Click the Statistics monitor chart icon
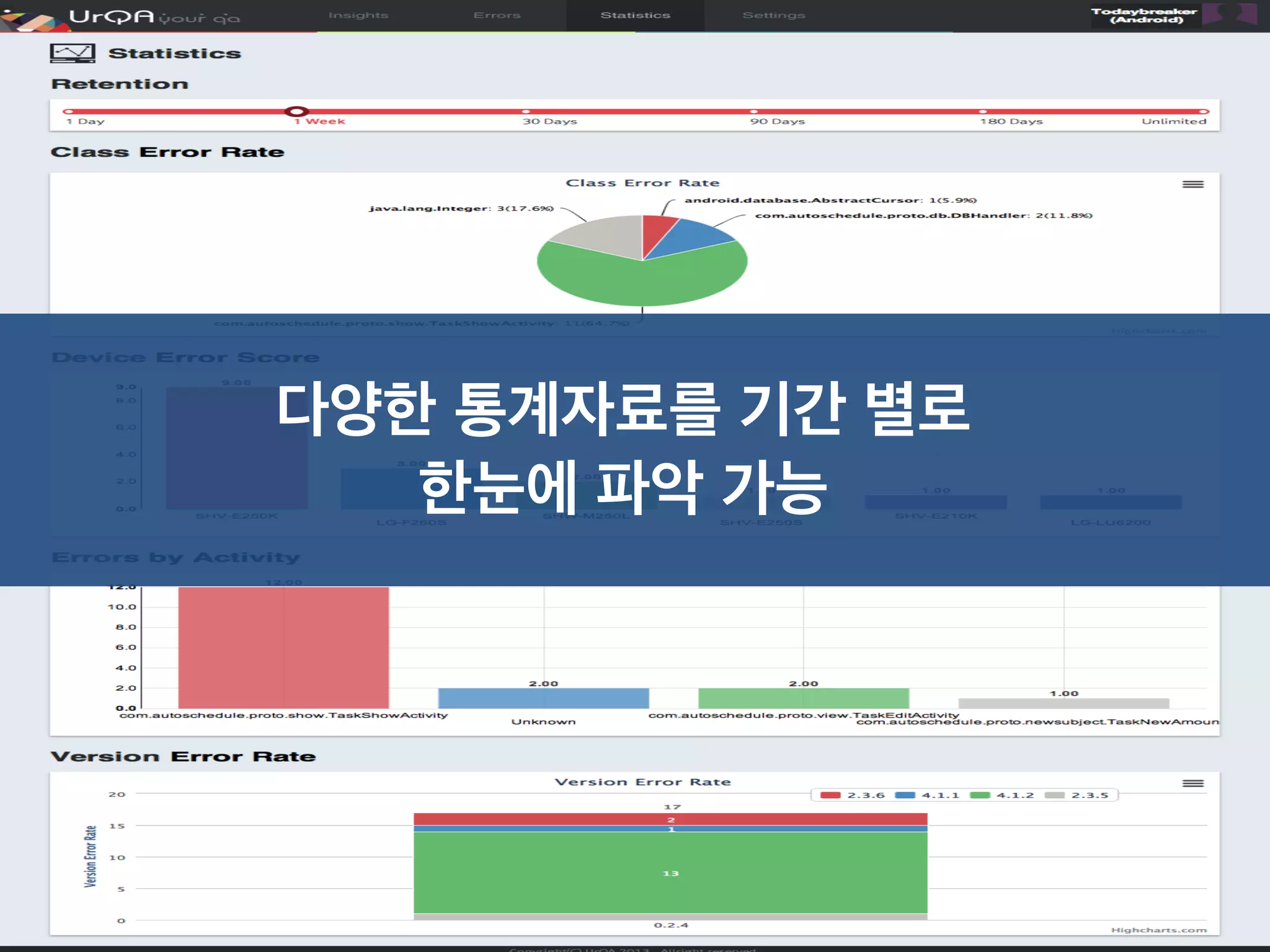 [73, 53]
